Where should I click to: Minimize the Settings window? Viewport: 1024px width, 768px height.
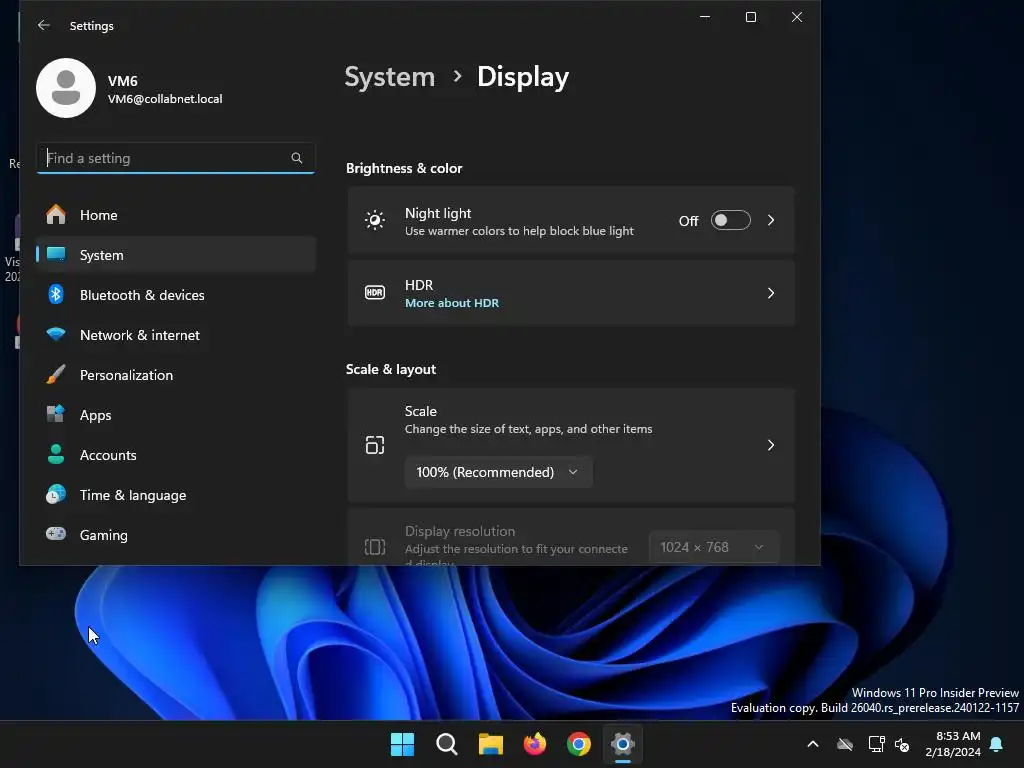click(x=705, y=17)
